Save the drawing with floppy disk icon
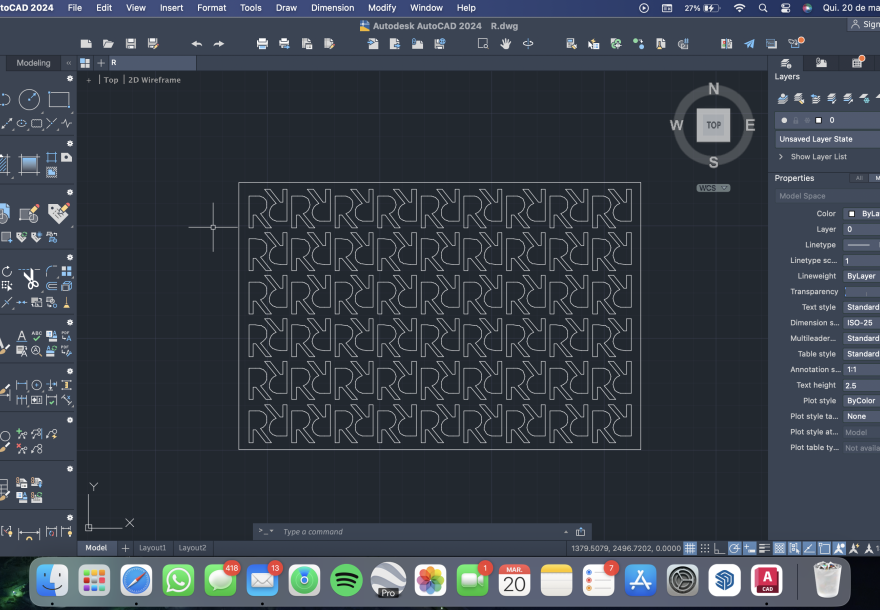 [x=131, y=44]
